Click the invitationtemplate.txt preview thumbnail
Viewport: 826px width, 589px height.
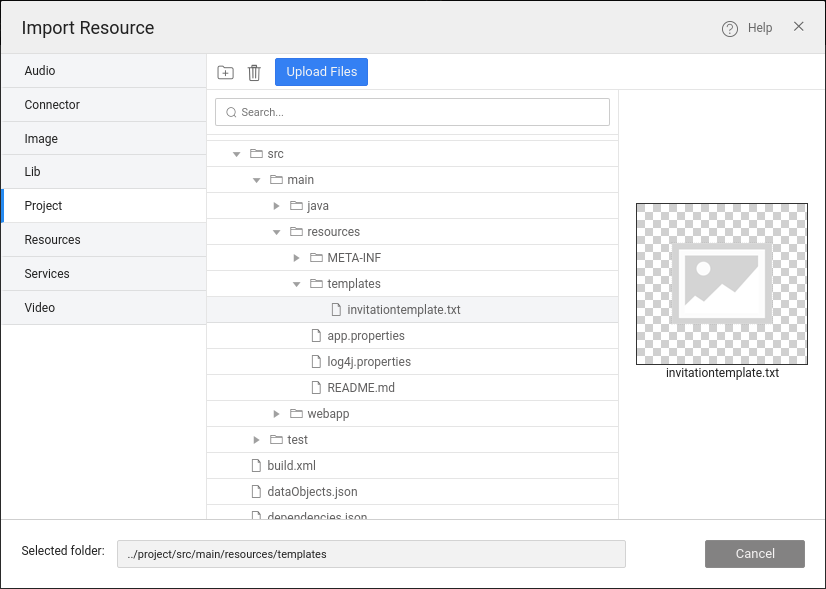[721, 285]
